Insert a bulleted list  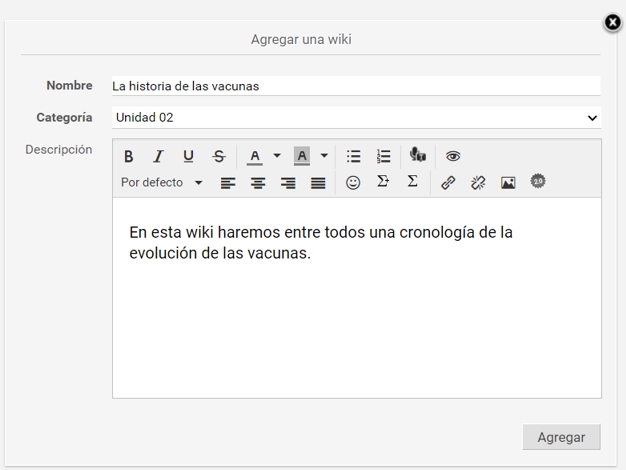(x=353, y=156)
